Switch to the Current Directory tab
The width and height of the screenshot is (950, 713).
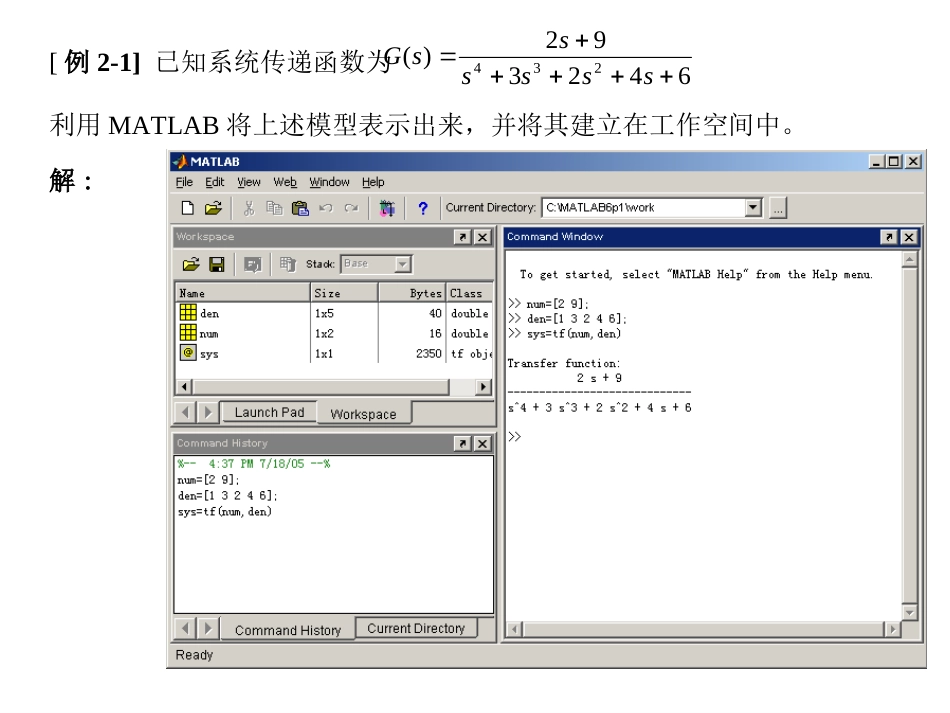(x=416, y=628)
